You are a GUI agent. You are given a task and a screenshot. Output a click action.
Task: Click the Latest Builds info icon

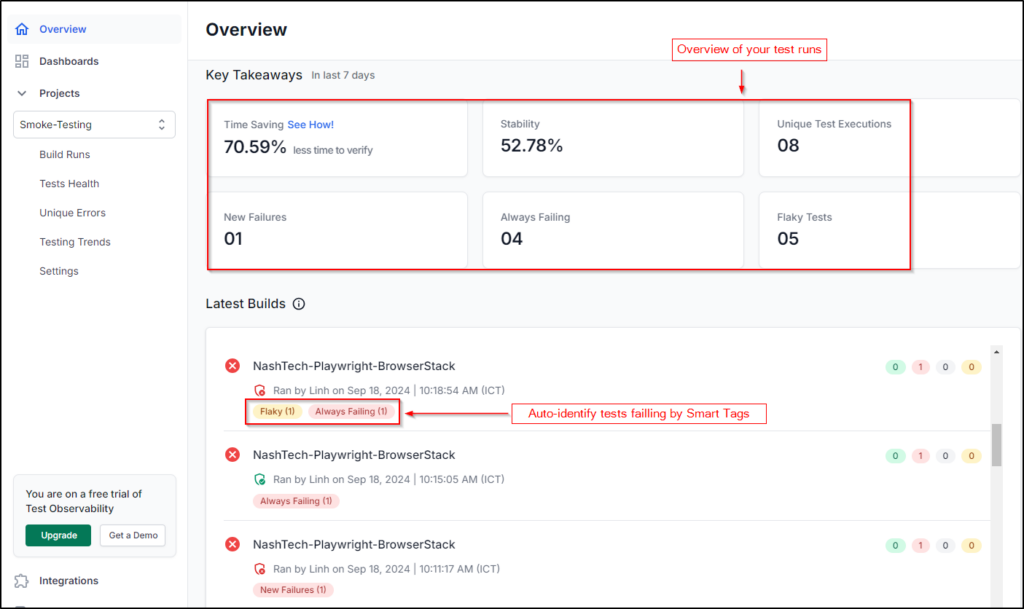[298, 304]
